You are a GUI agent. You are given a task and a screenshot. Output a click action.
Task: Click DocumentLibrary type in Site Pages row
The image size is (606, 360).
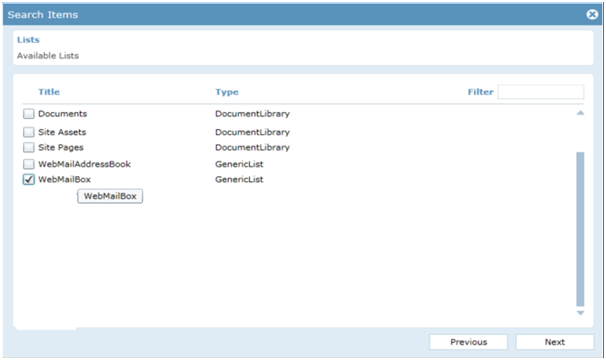point(252,147)
